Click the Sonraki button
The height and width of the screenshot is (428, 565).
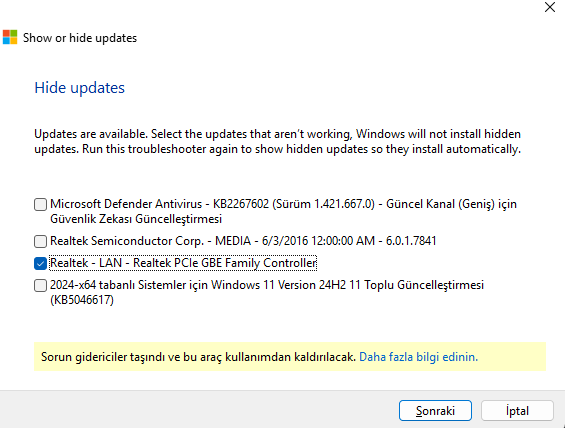pos(435,410)
